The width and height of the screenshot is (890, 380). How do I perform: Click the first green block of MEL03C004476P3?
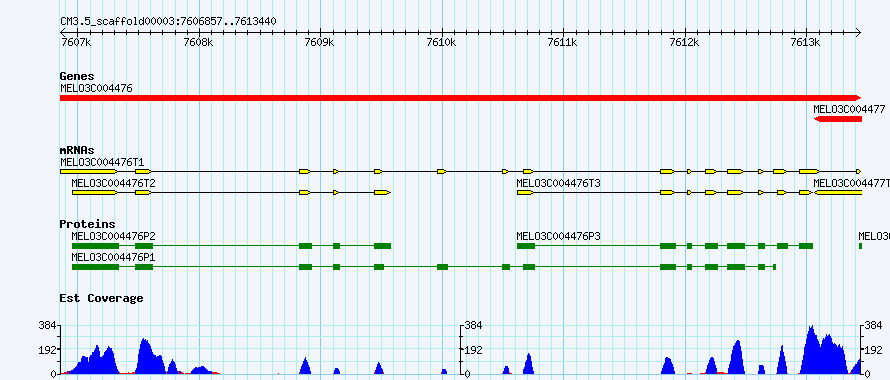click(526, 246)
